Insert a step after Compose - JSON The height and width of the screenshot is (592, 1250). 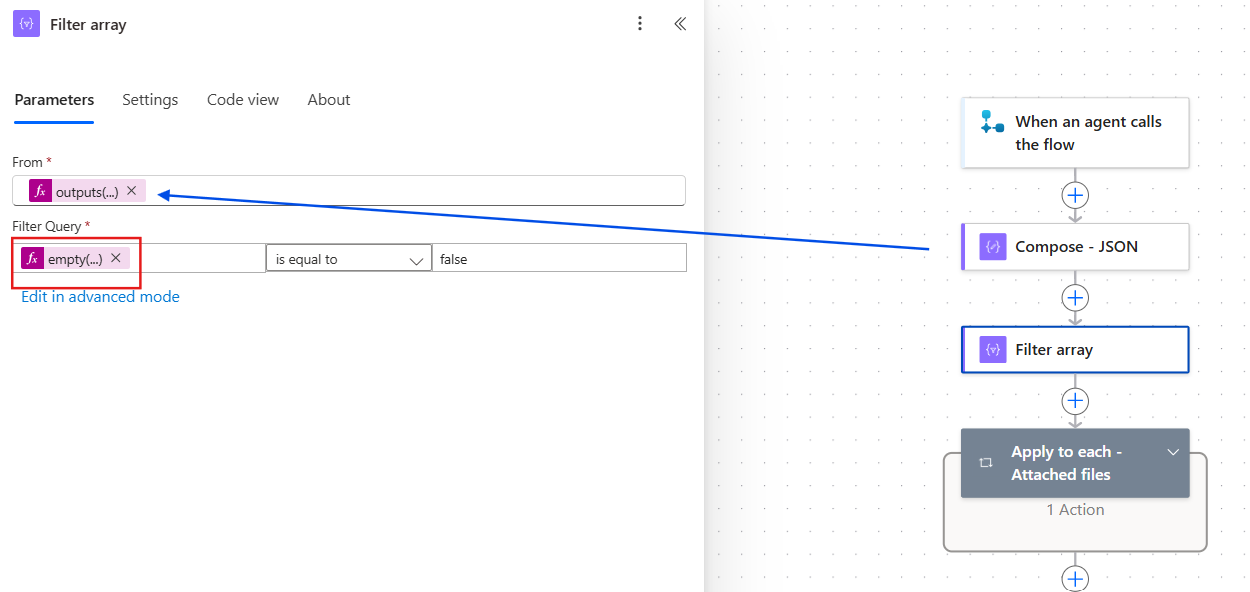click(x=1075, y=297)
